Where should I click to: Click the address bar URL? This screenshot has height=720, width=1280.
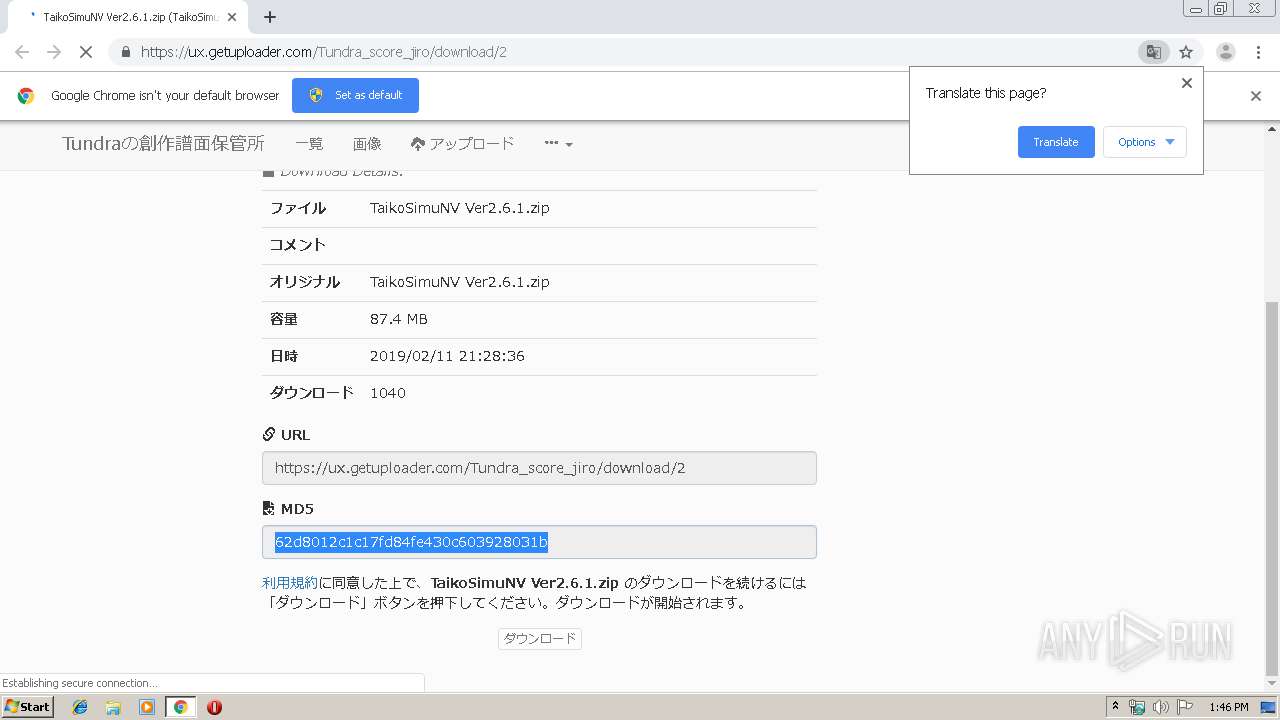323,52
